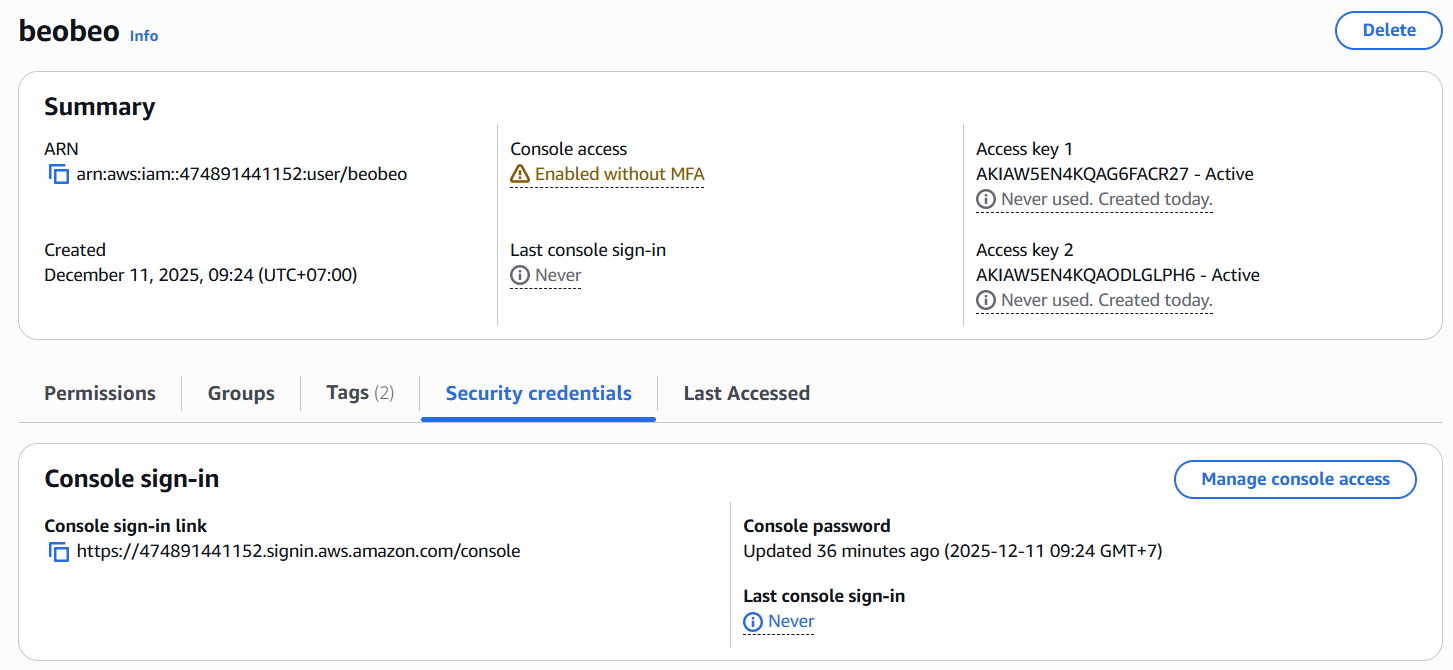Click Never under Last console sign-in in Summary
Viewport: 1453px width, 670px height.
[558, 275]
